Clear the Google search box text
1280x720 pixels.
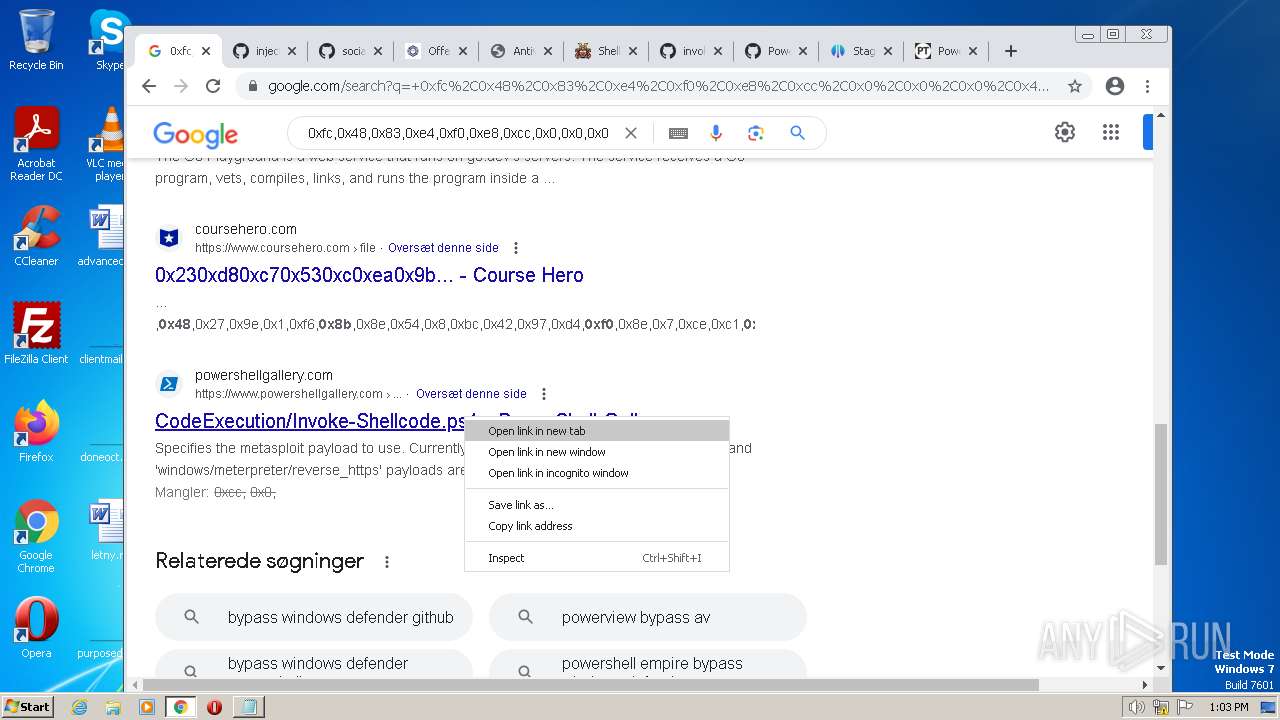[631, 133]
